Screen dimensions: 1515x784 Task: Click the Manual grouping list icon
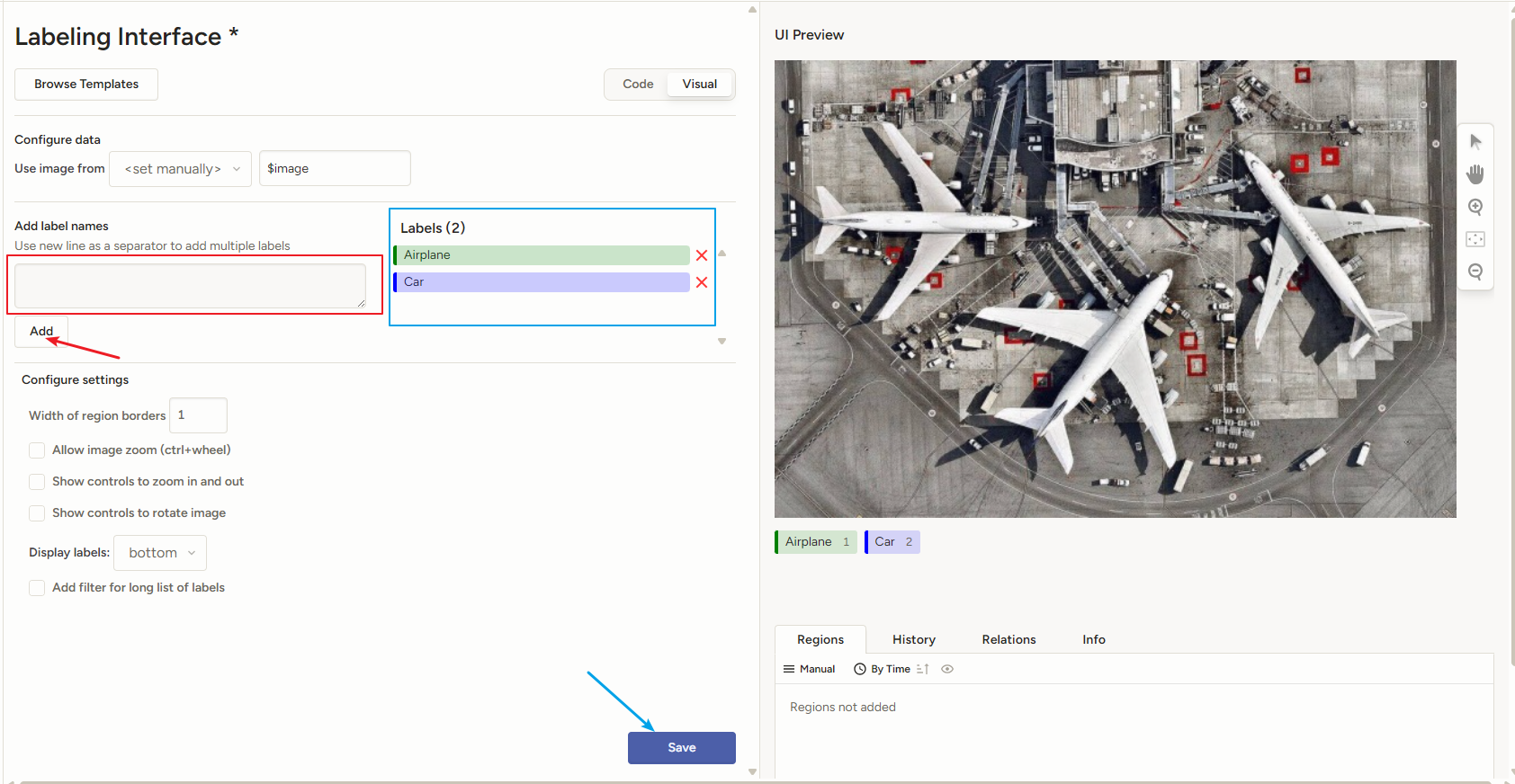tap(789, 669)
